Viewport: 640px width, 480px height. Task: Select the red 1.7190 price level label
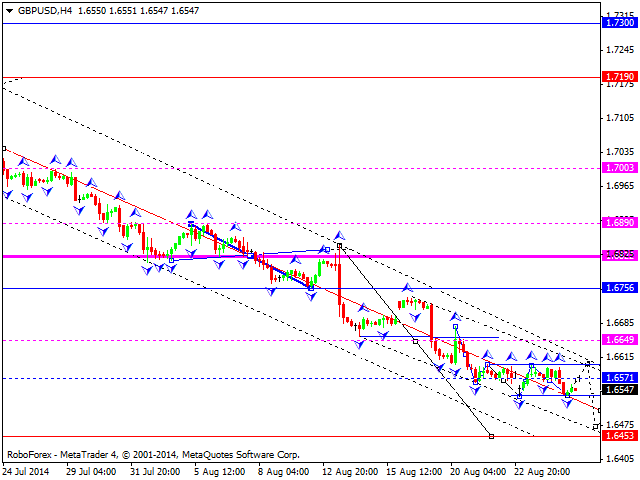coord(620,77)
